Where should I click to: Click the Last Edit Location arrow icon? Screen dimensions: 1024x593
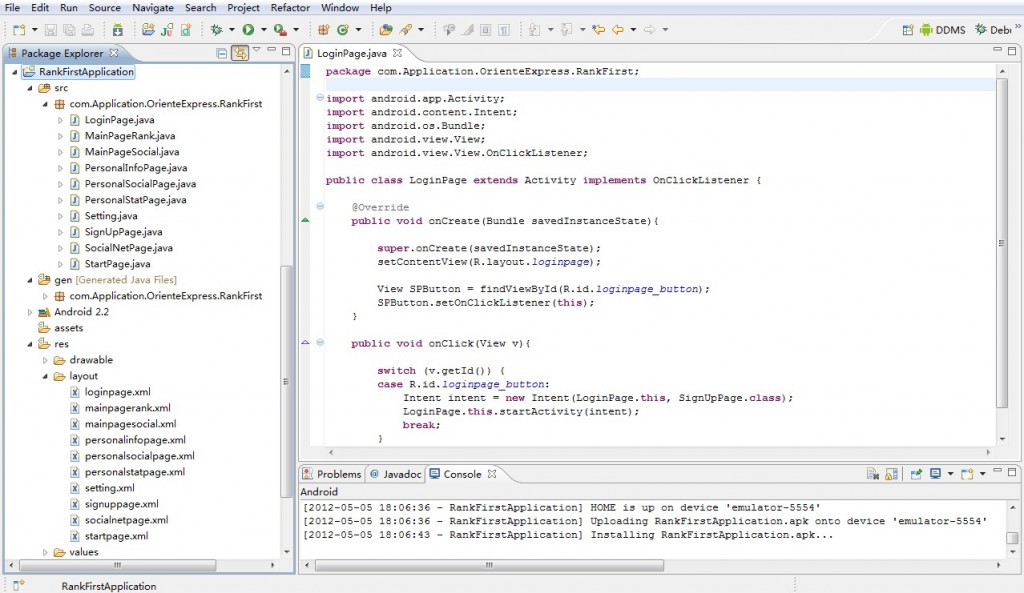click(598, 30)
